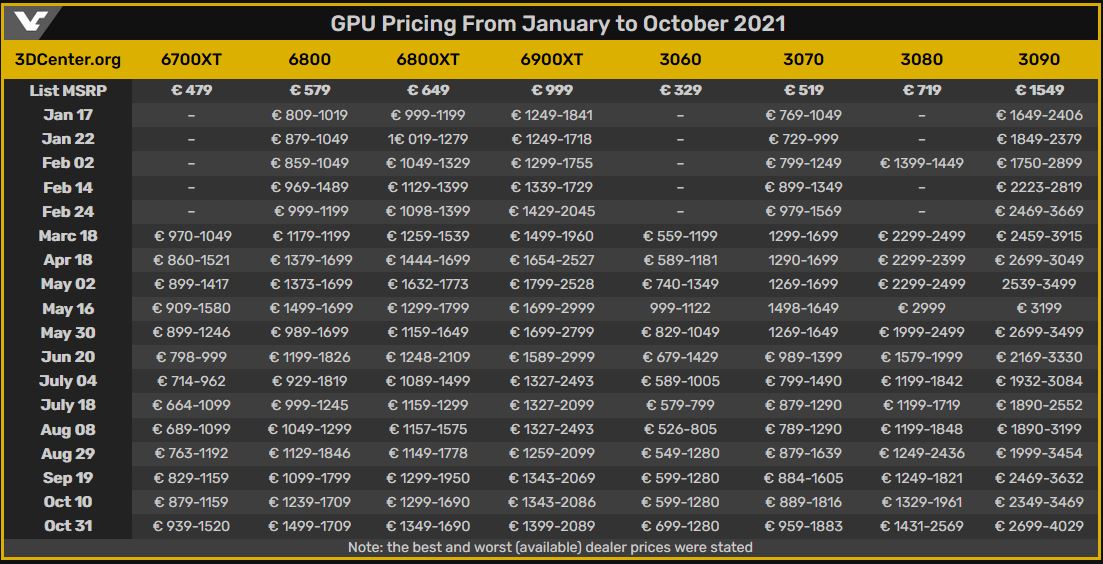Click the May 16 row label
Image resolution: width=1103 pixels, height=564 pixels.
(68, 309)
